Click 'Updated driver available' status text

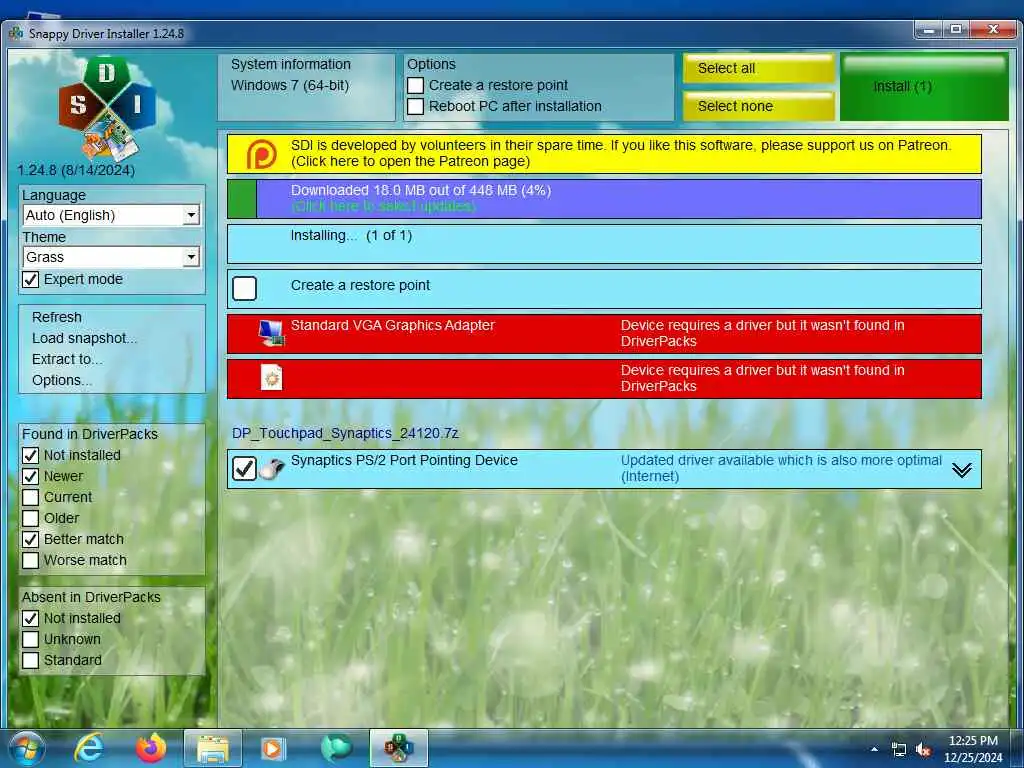pos(781,468)
